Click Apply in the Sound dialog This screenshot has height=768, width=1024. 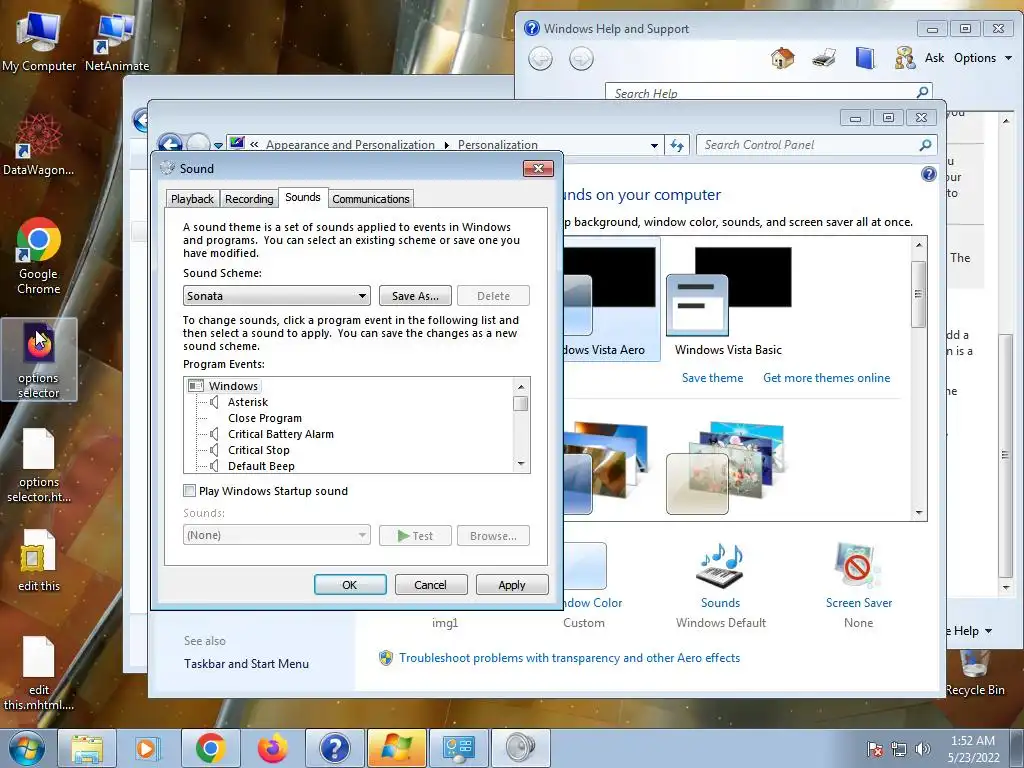[x=512, y=584]
